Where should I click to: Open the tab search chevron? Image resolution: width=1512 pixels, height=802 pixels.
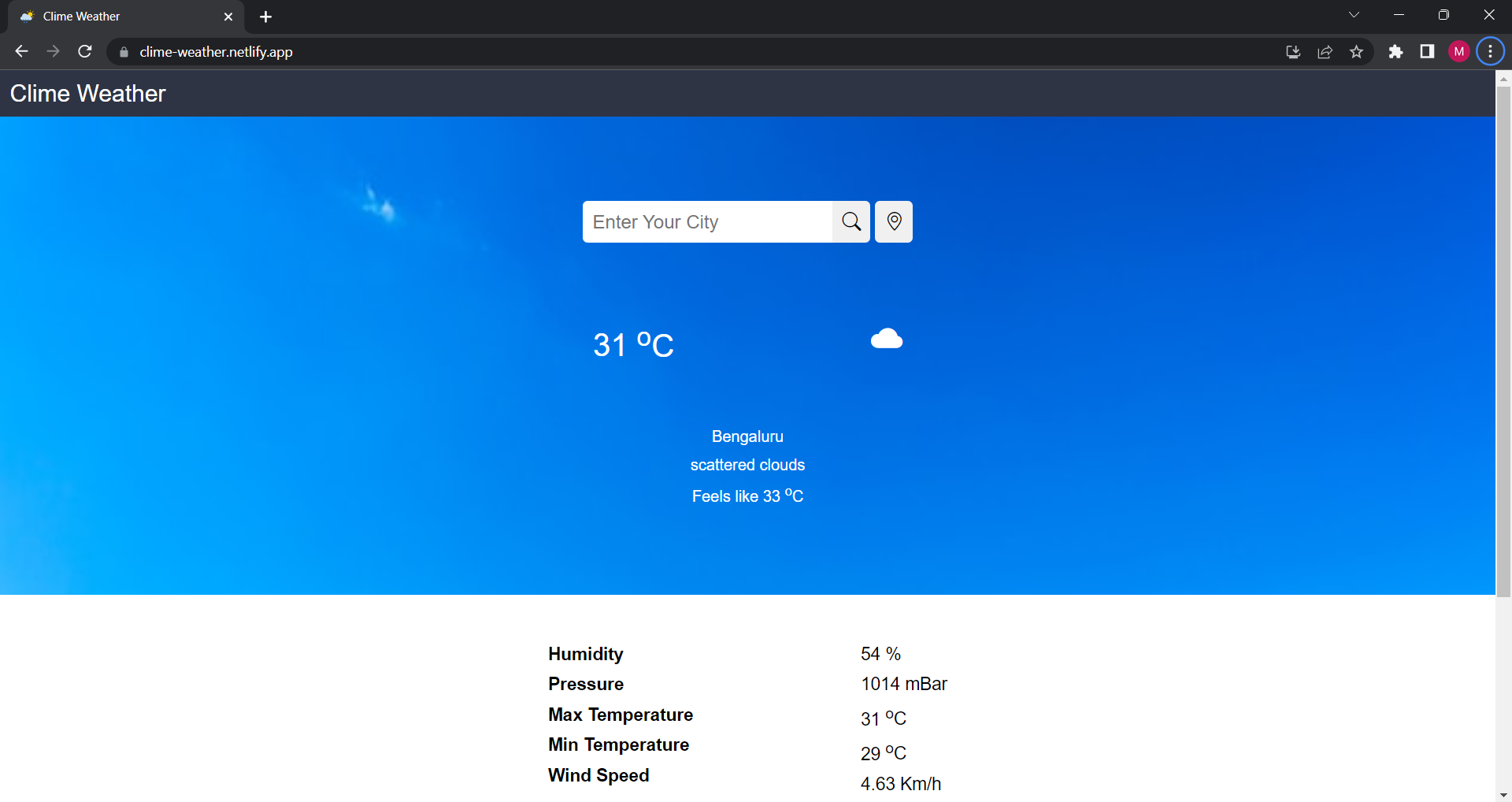pos(1354,14)
